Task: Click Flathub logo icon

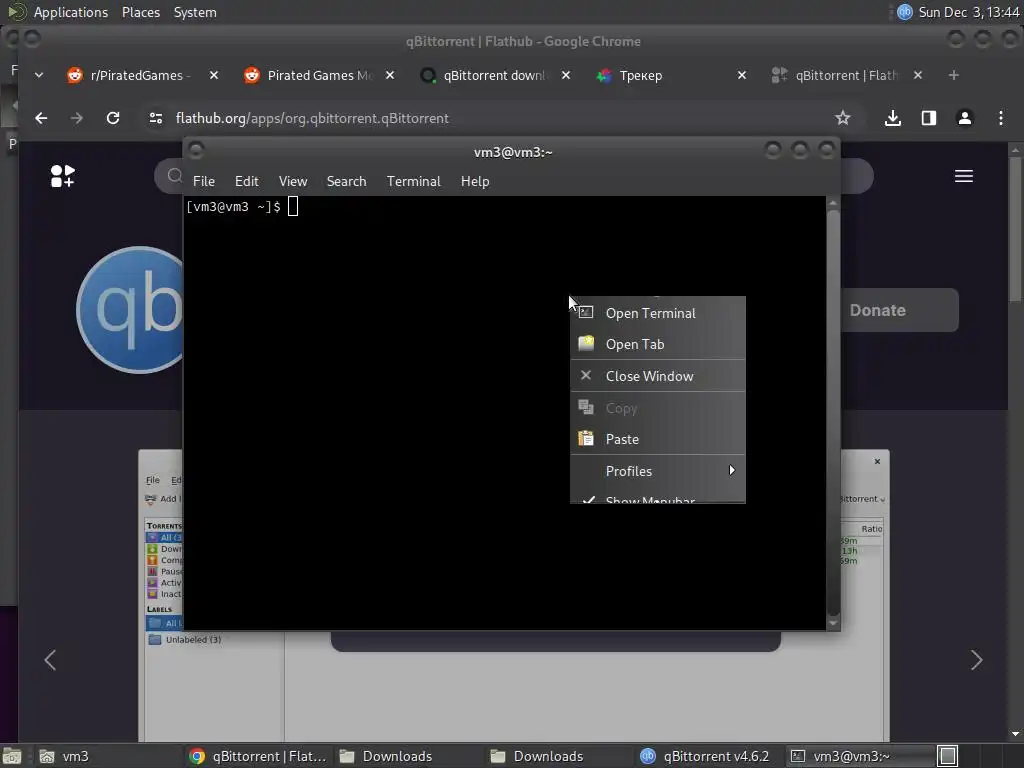Action: pyautogui.click(x=63, y=176)
